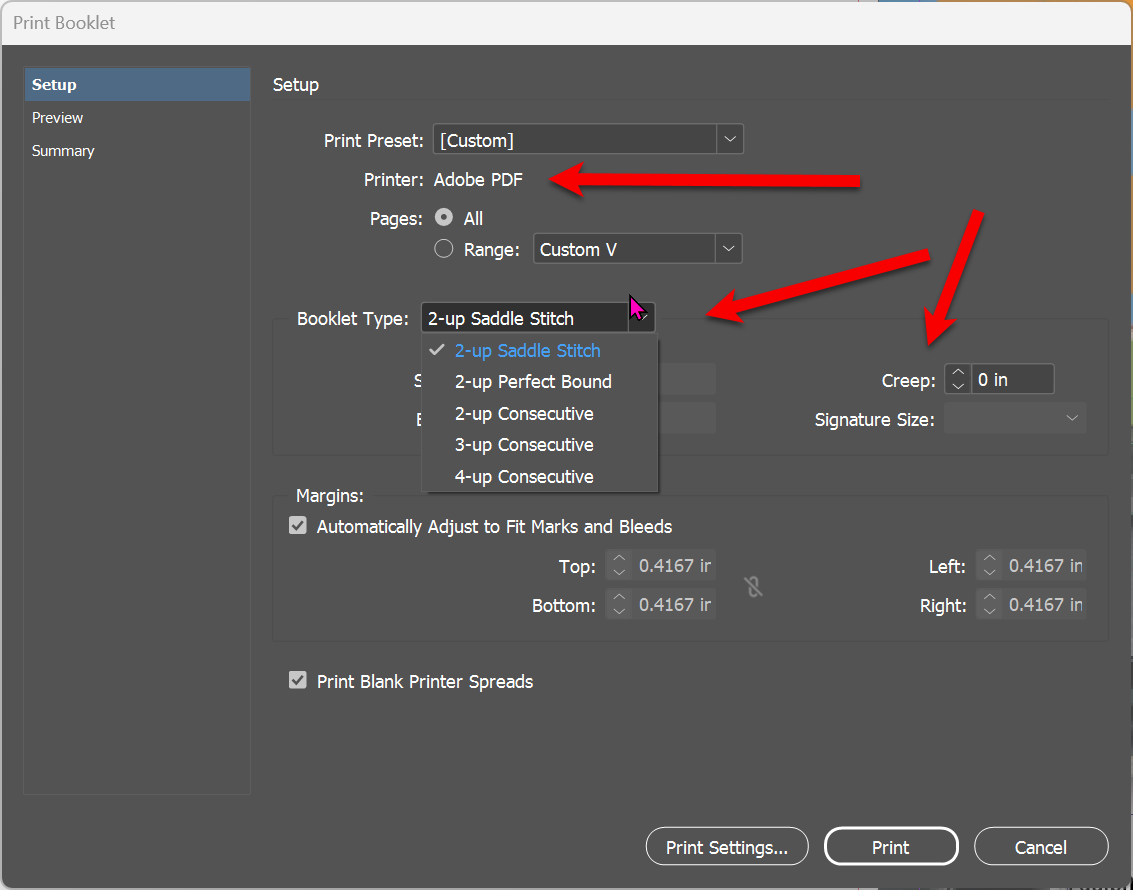The width and height of the screenshot is (1133, 890).
Task: Open the Print Preset dropdown
Action: 729,139
